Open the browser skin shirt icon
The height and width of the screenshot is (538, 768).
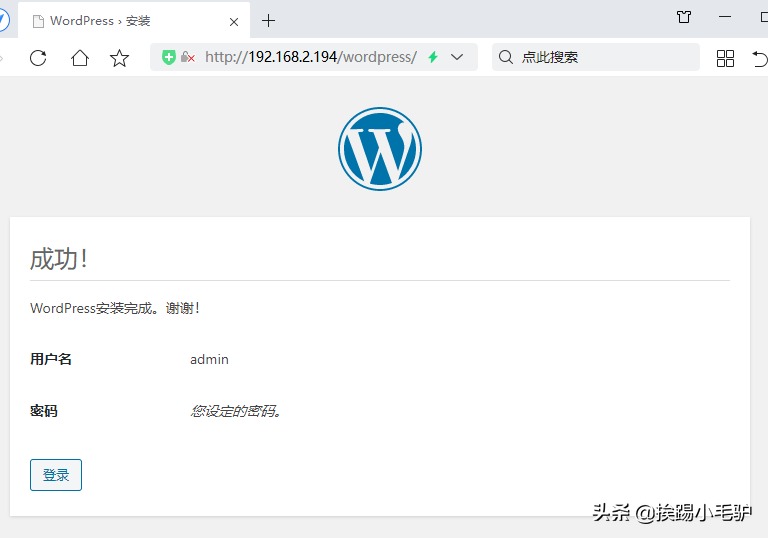[684, 17]
